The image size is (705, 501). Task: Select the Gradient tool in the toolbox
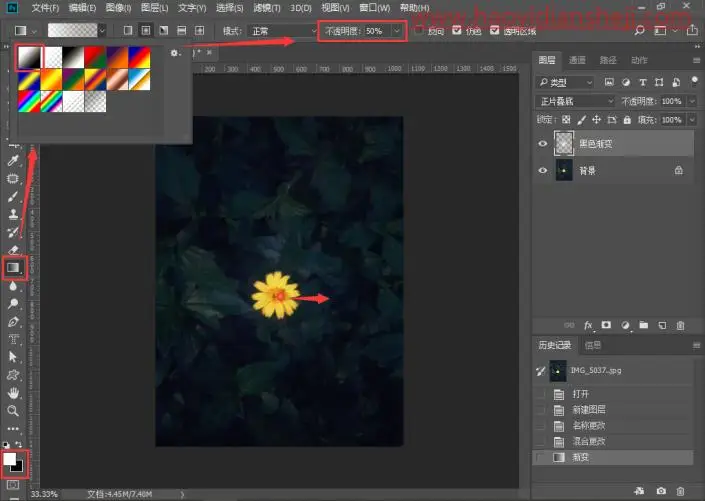coord(13,268)
